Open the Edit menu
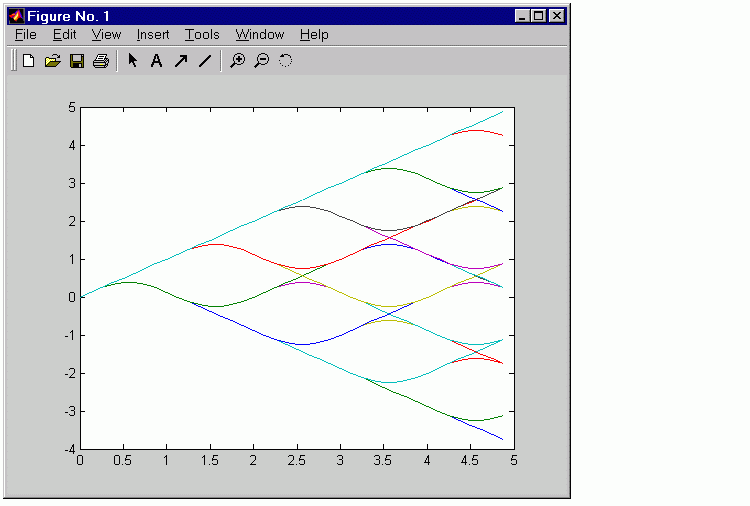The width and height of the screenshot is (750, 506). 64,35
